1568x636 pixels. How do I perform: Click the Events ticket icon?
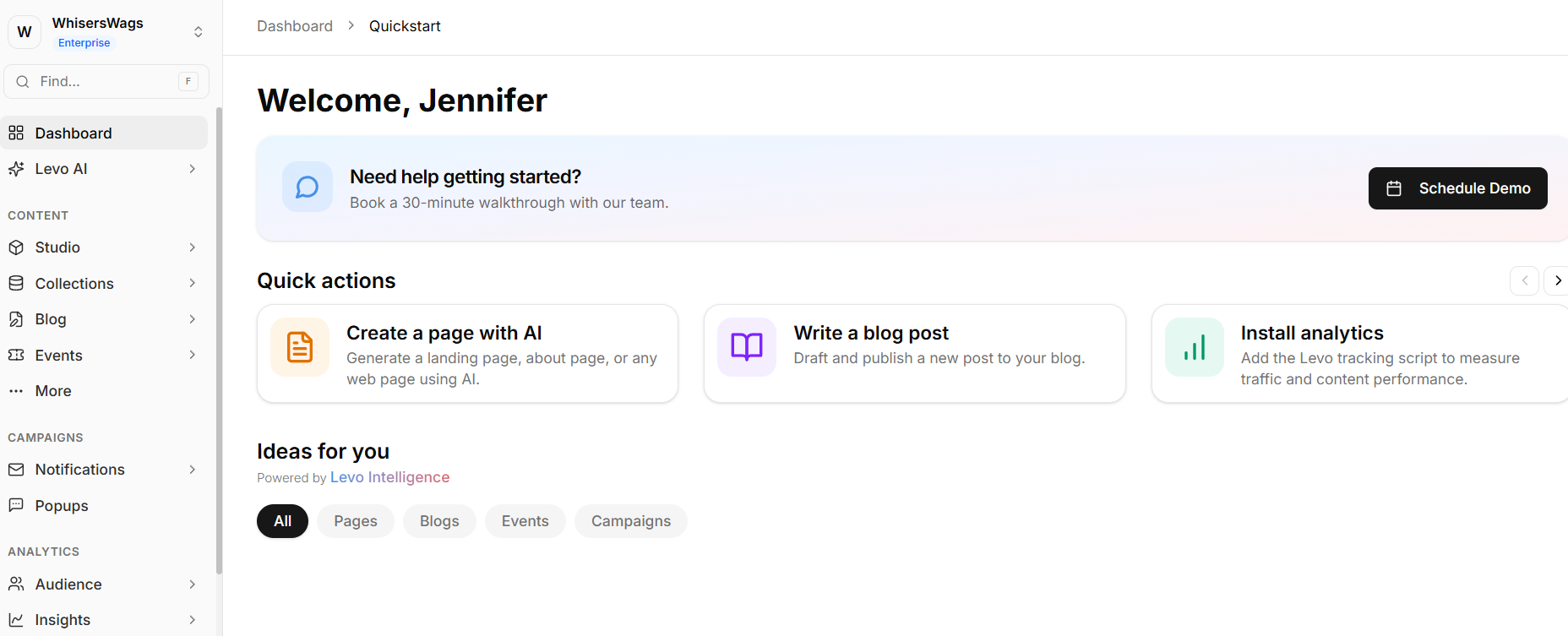coord(16,356)
